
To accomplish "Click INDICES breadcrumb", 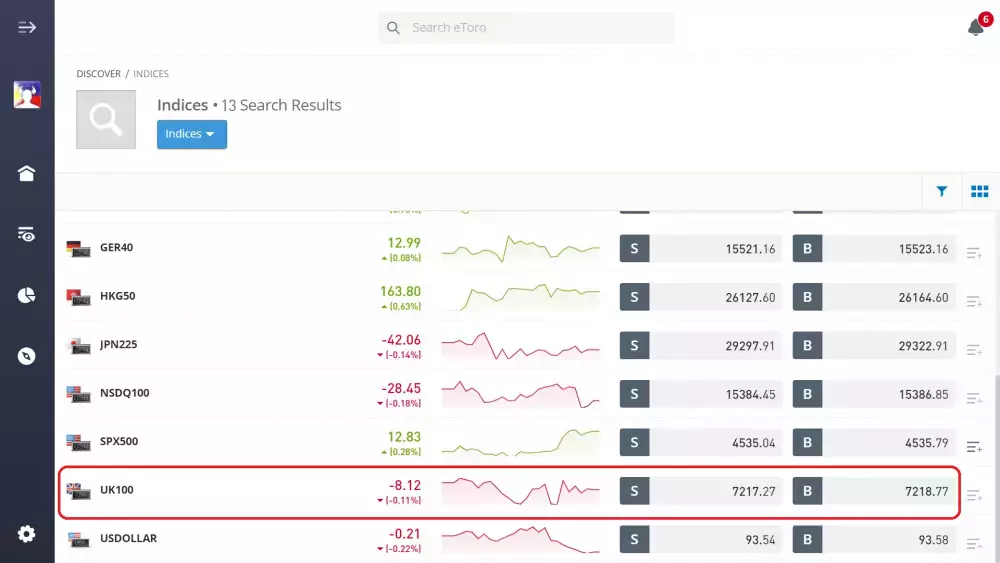I will click(151, 74).
